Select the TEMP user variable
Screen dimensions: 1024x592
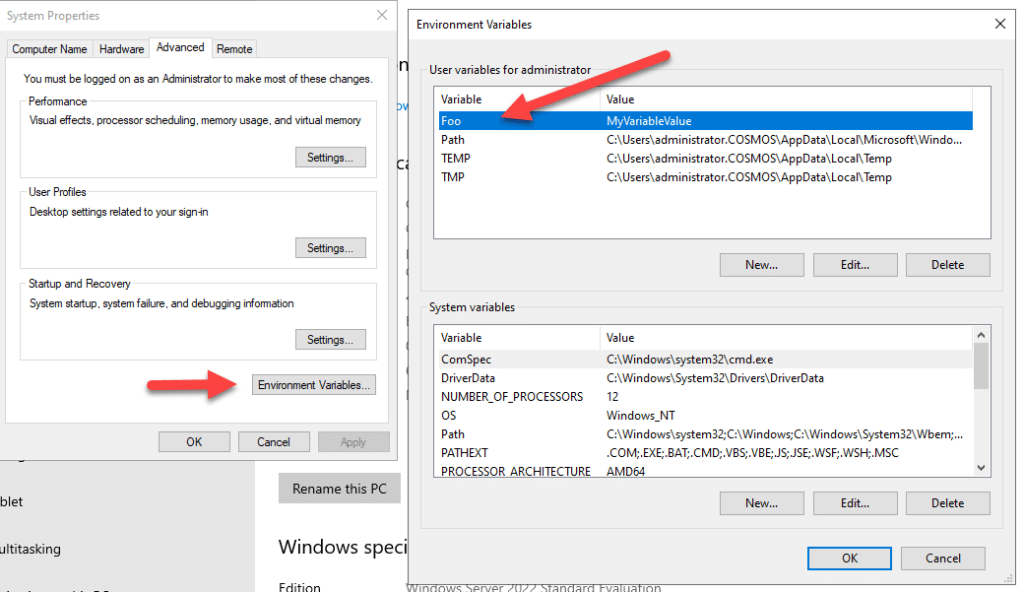(600, 158)
